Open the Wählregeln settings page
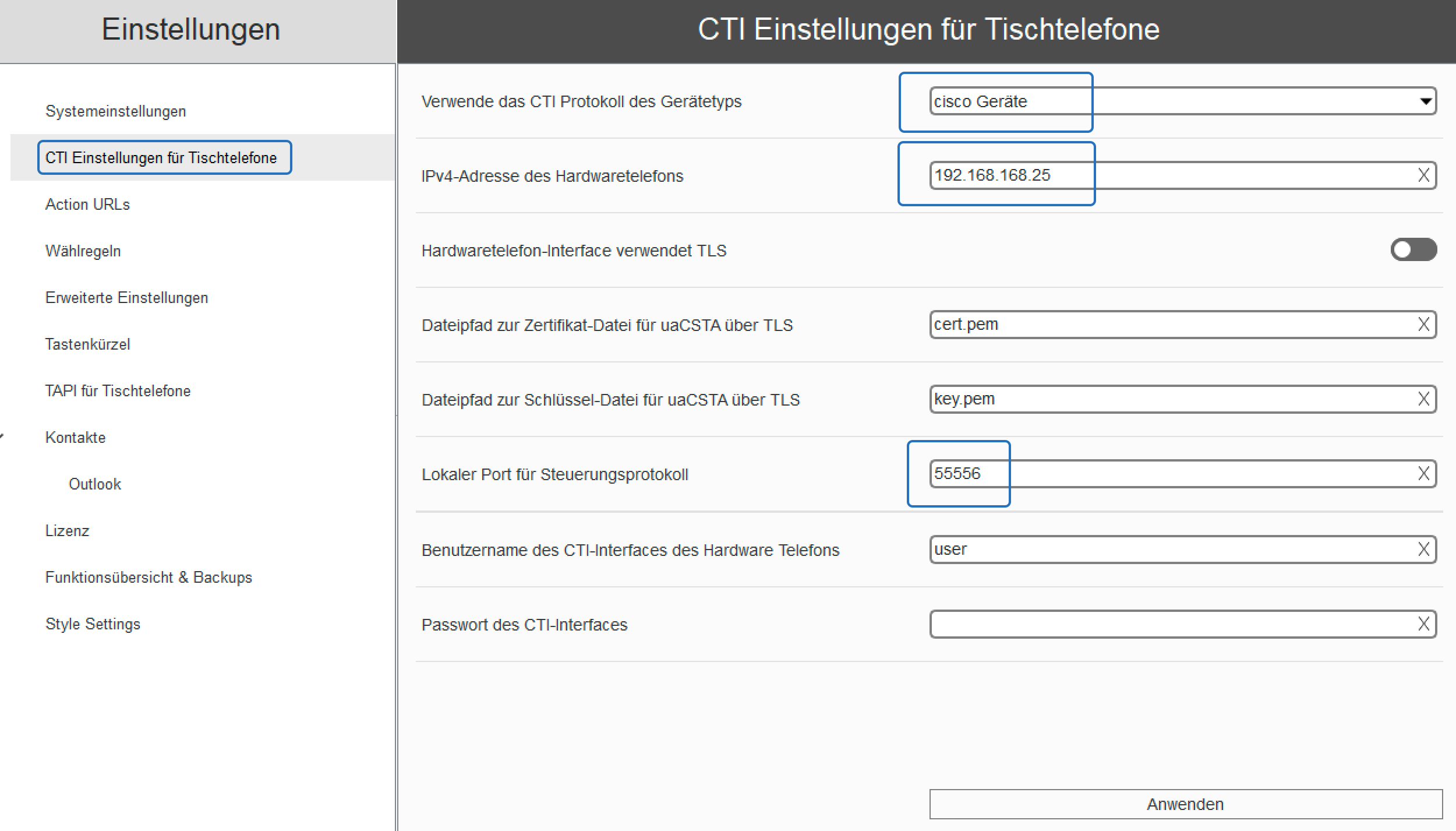 coord(83,251)
